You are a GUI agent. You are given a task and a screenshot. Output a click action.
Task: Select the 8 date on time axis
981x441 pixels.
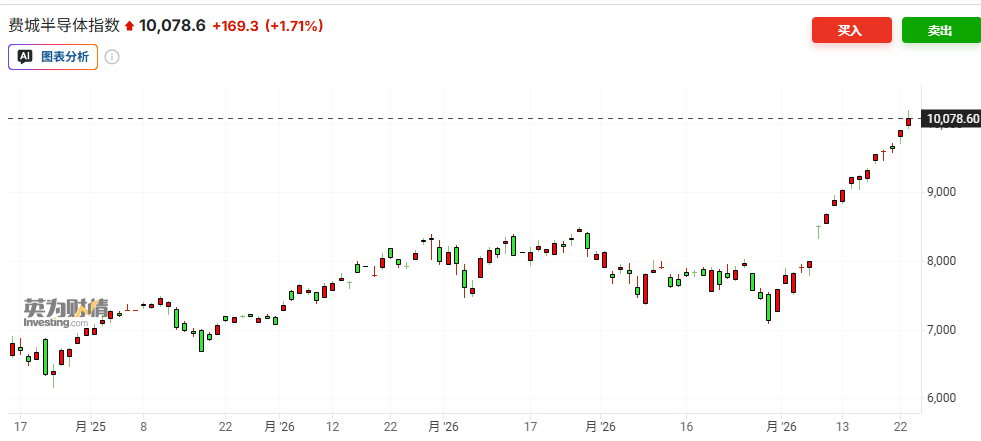(x=144, y=427)
